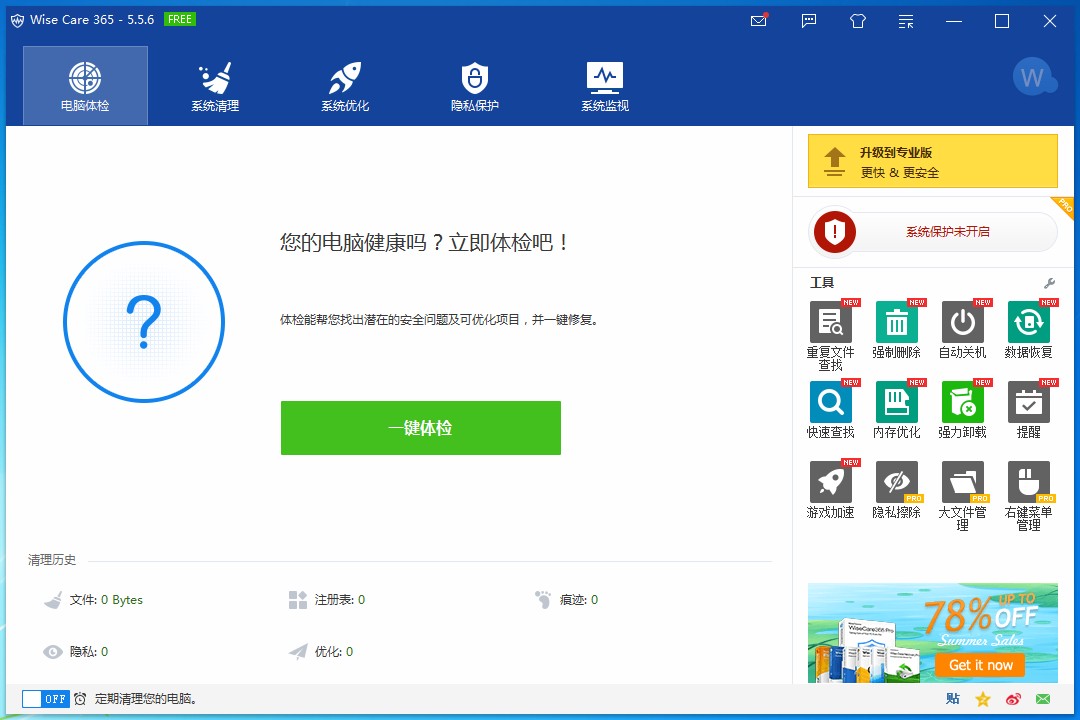
Task: Click the 痕迹: 0 history entry
Action: tap(566, 600)
